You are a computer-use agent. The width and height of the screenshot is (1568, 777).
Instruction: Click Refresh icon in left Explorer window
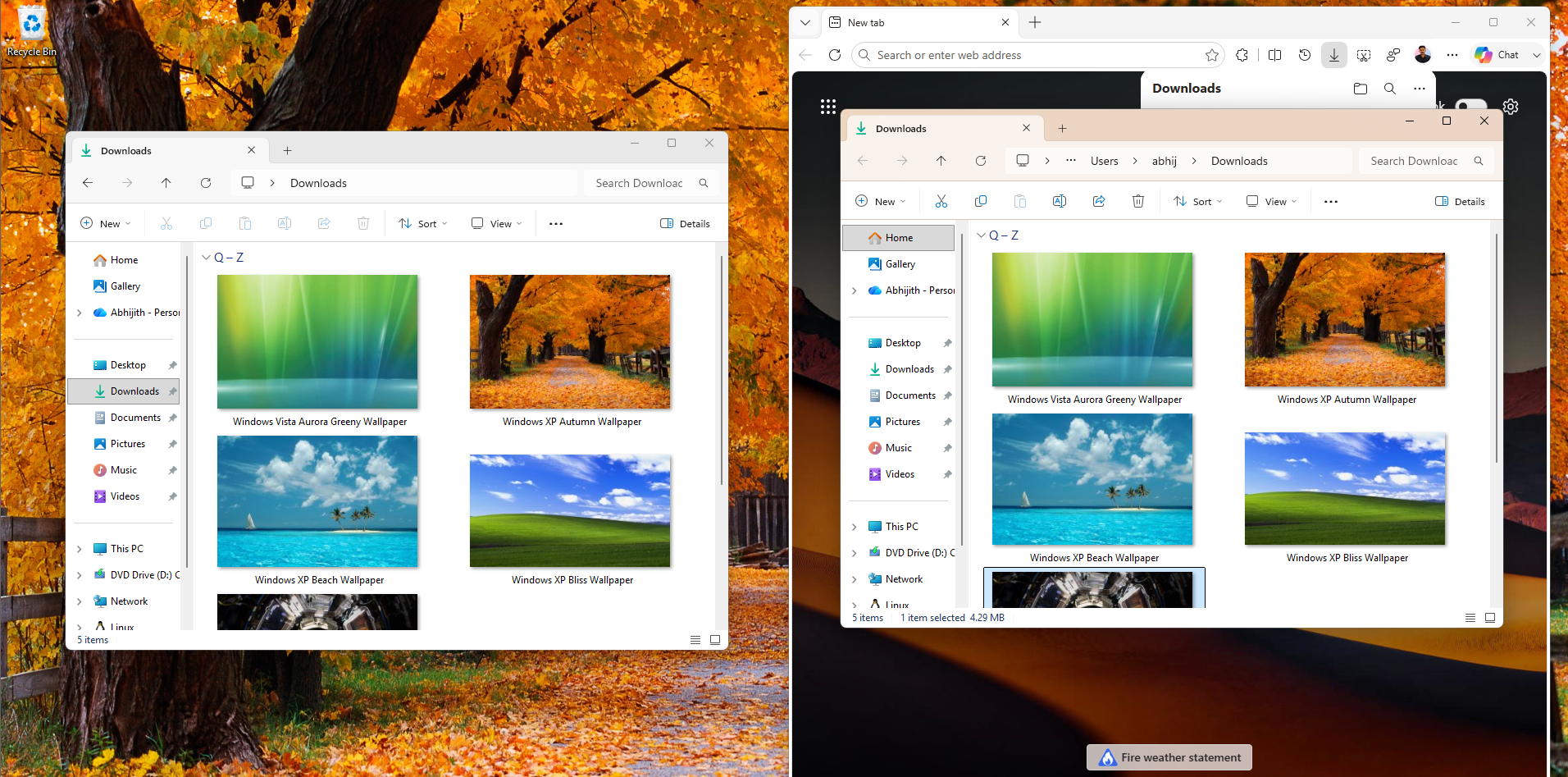pyautogui.click(x=206, y=183)
